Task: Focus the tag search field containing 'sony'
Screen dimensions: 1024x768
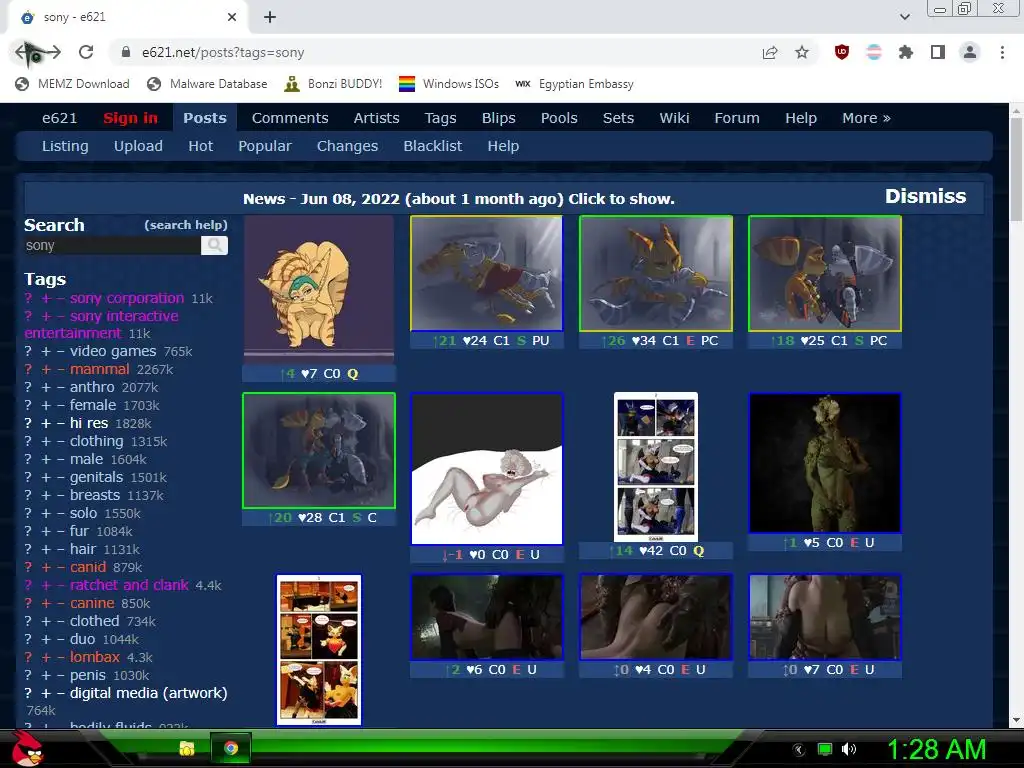Action: pos(112,246)
